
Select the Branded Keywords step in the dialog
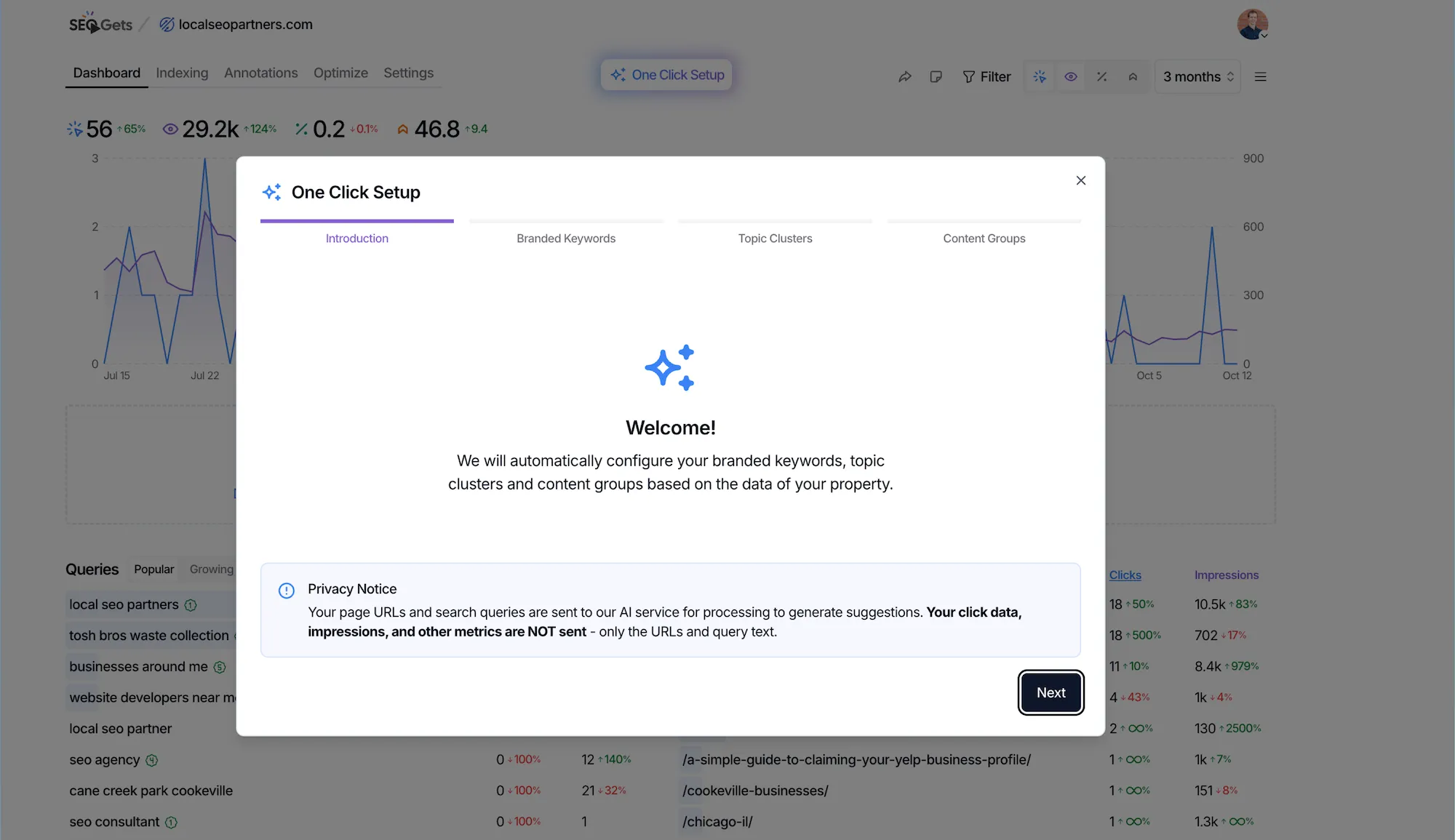click(565, 238)
